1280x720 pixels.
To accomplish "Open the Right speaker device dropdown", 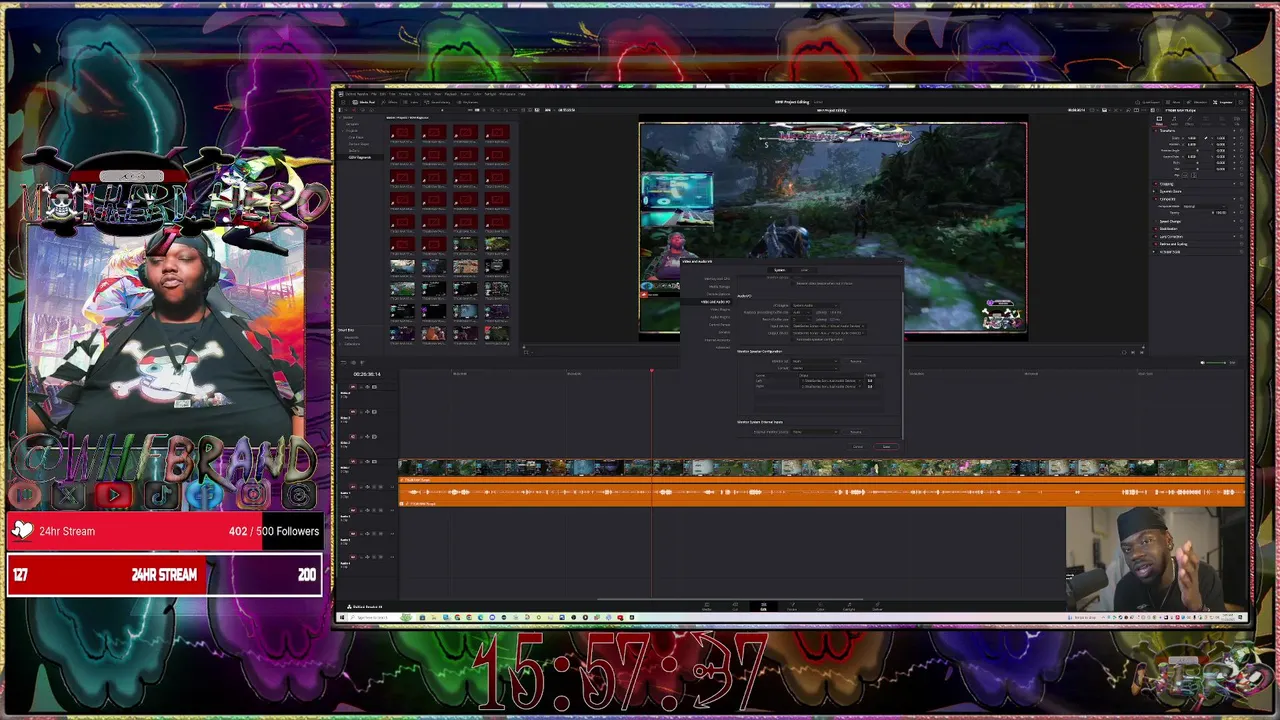I will 831,387.
